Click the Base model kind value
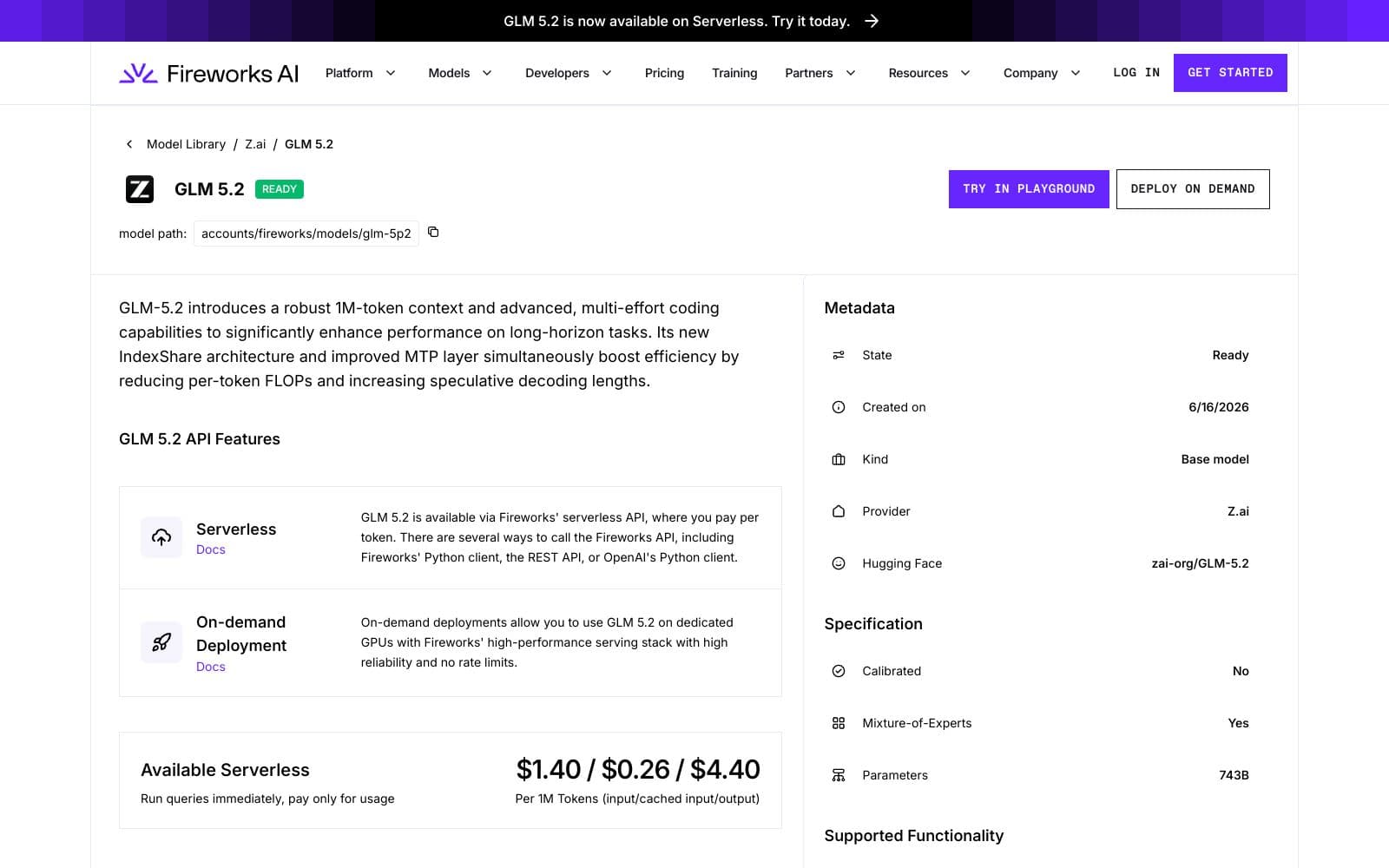The width and height of the screenshot is (1389, 868). point(1215,459)
